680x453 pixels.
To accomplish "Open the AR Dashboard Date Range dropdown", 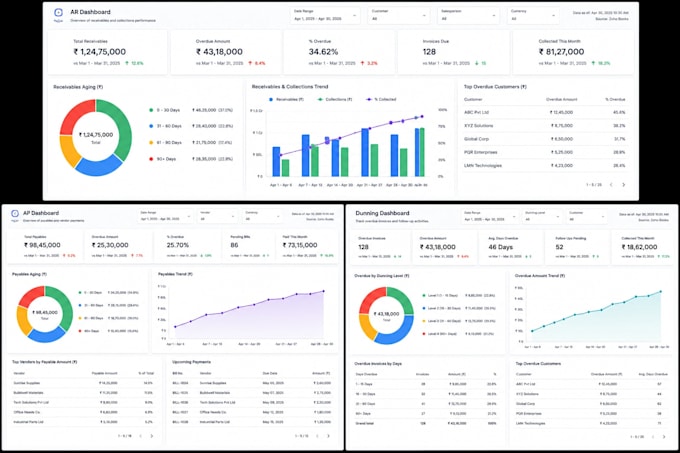I will pyautogui.click(x=325, y=15).
